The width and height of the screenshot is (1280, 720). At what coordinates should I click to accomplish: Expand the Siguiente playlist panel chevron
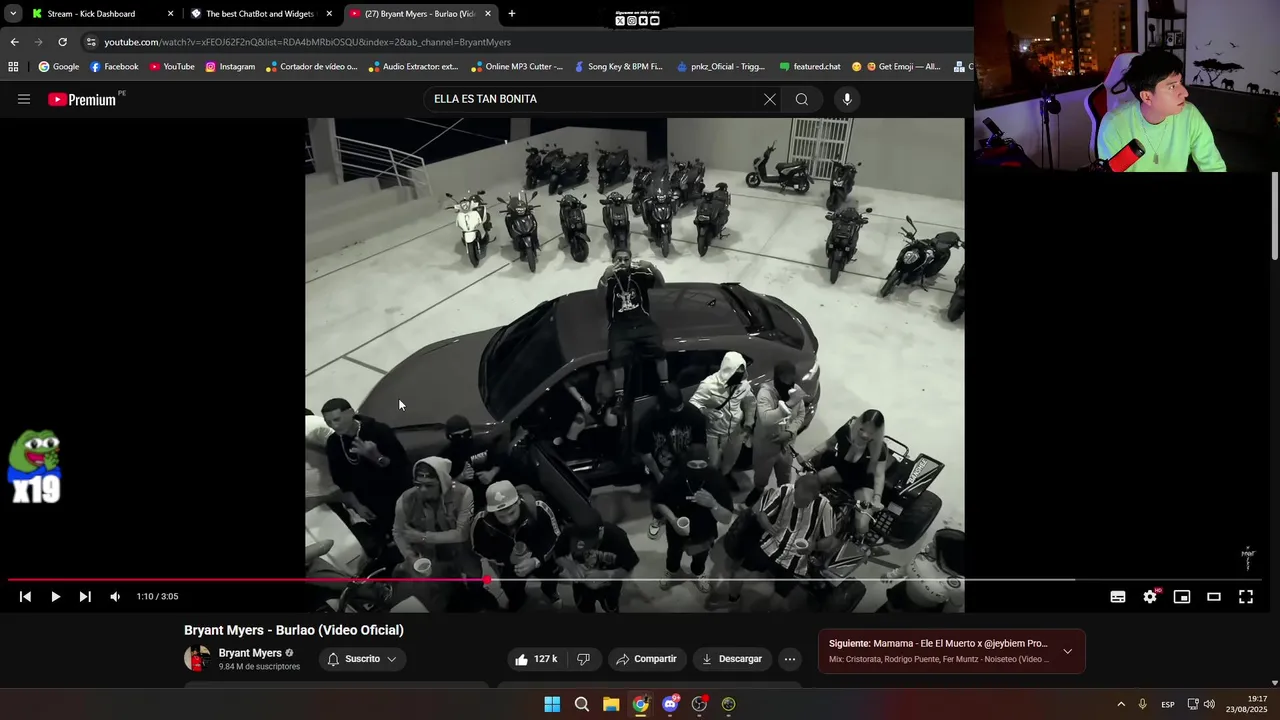(x=1067, y=651)
